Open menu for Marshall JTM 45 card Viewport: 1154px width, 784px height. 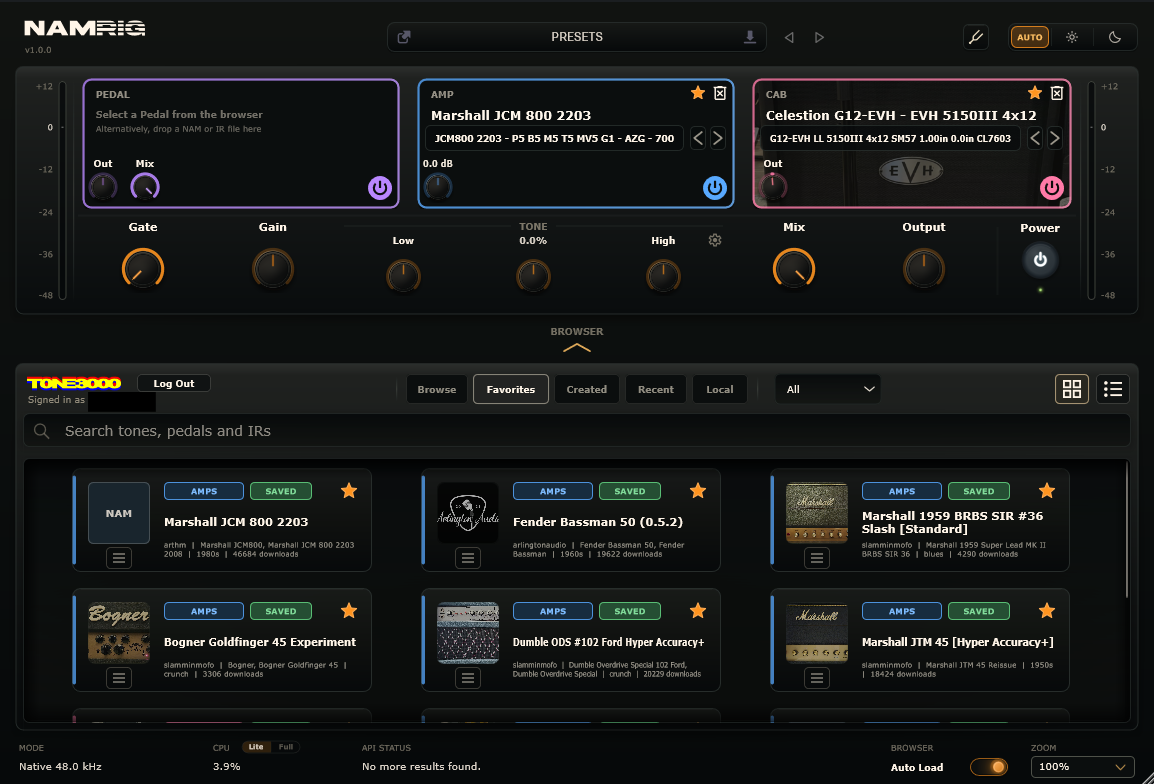(816, 678)
